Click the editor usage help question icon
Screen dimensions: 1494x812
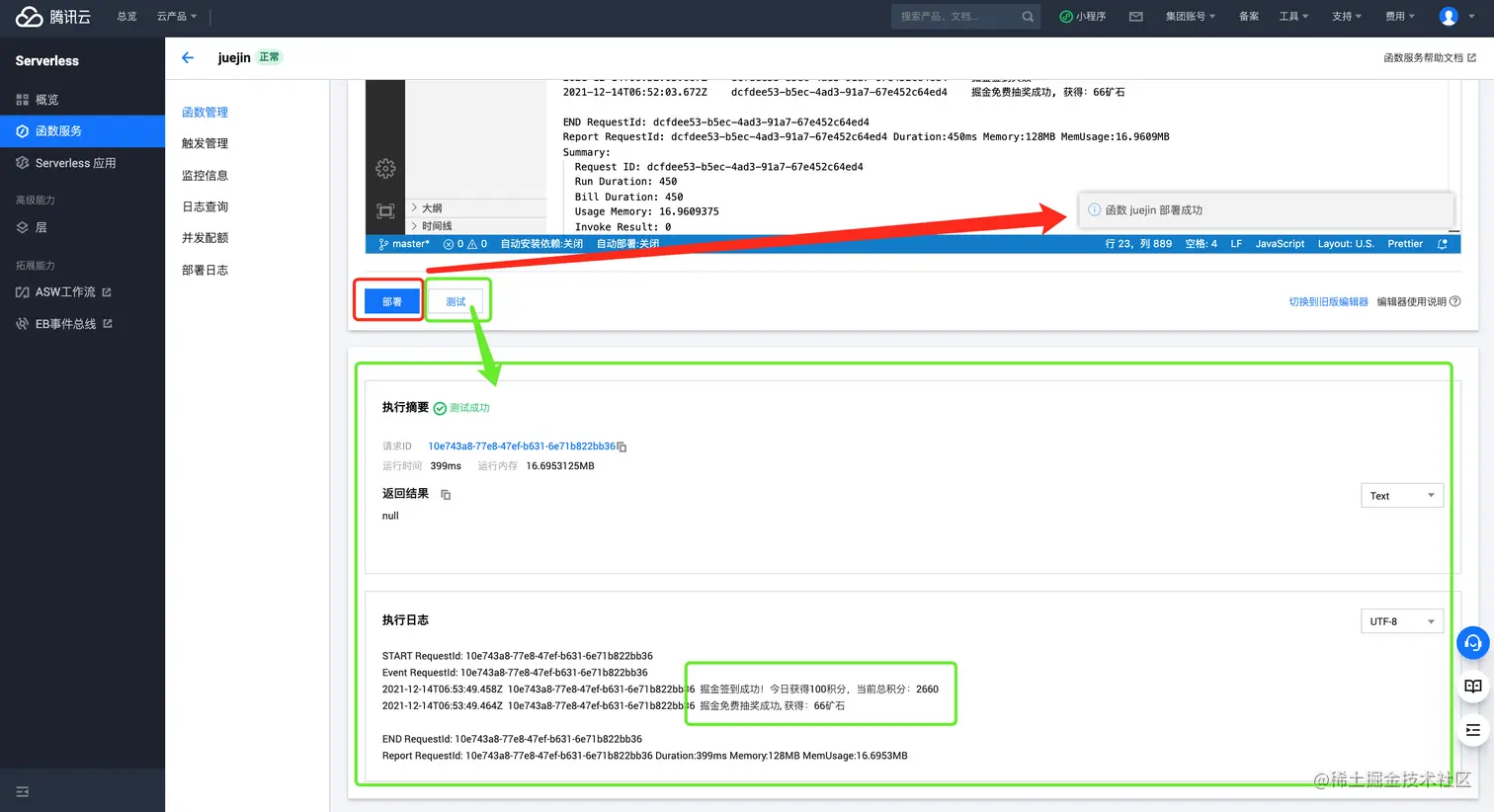(1454, 301)
